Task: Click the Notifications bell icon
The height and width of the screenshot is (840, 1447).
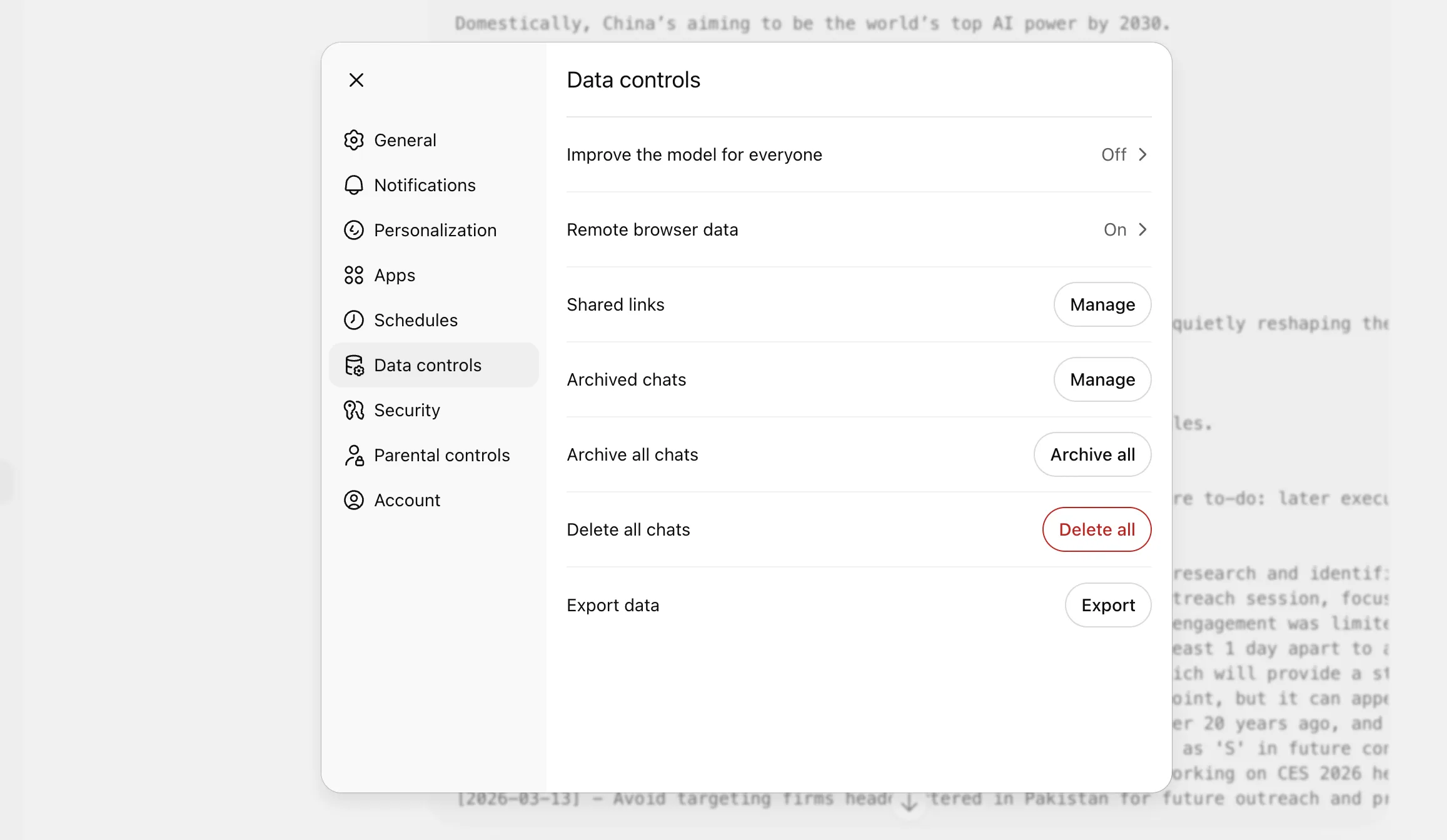Action: click(x=354, y=185)
